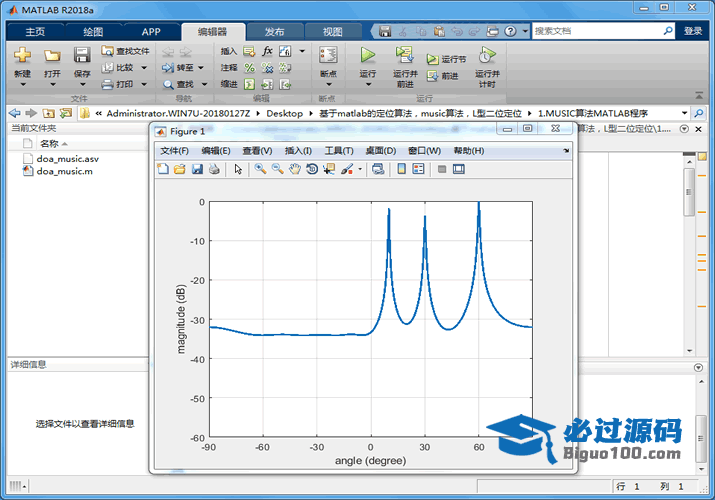
Task: Click Print Figure icon in Figure 1 toolbar
Action: point(214,169)
